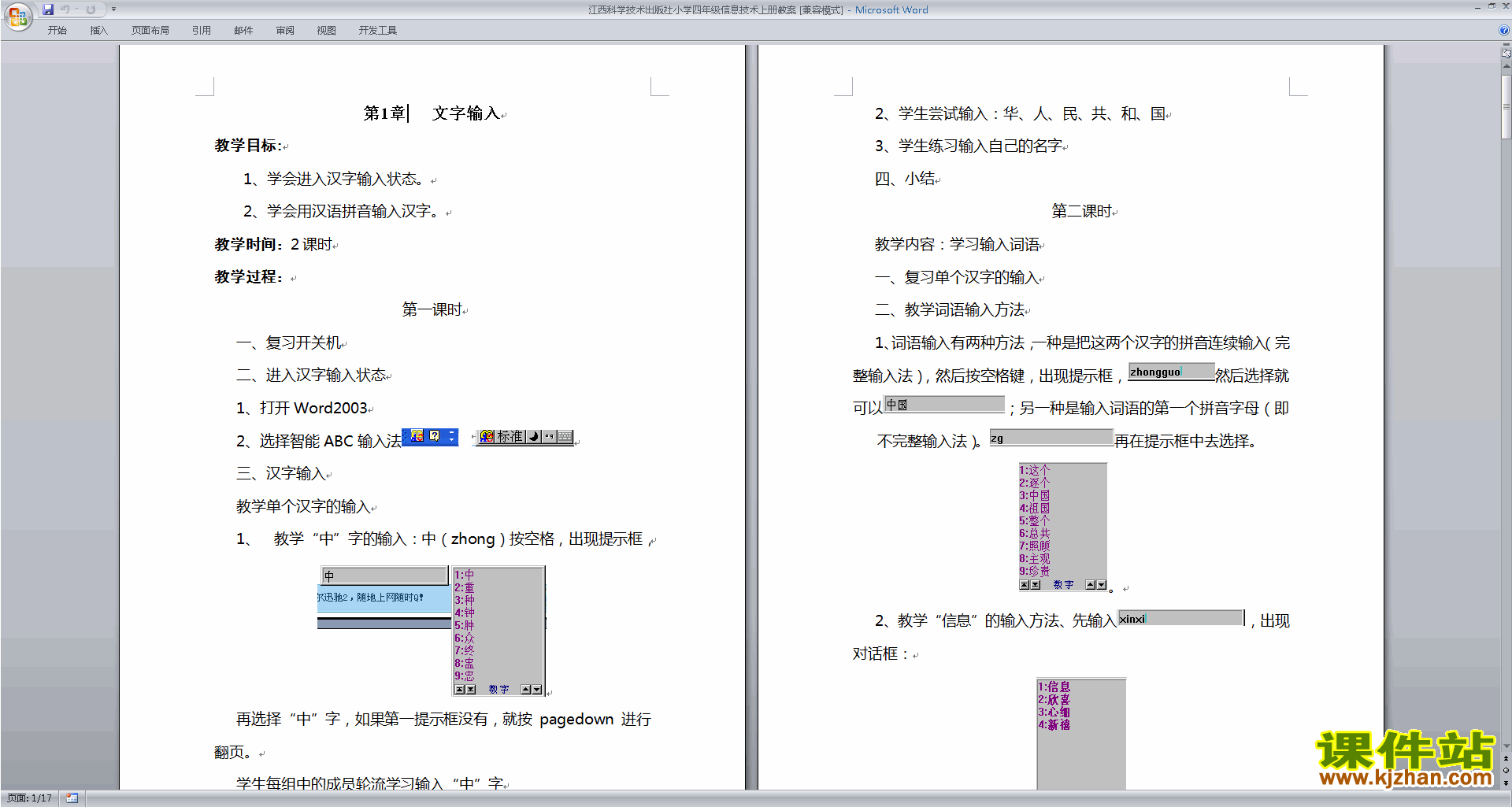Click the vertical scrollbar thumb
The width and height of the screenshot is (1512, 807).
click(x=1506, y=107)
